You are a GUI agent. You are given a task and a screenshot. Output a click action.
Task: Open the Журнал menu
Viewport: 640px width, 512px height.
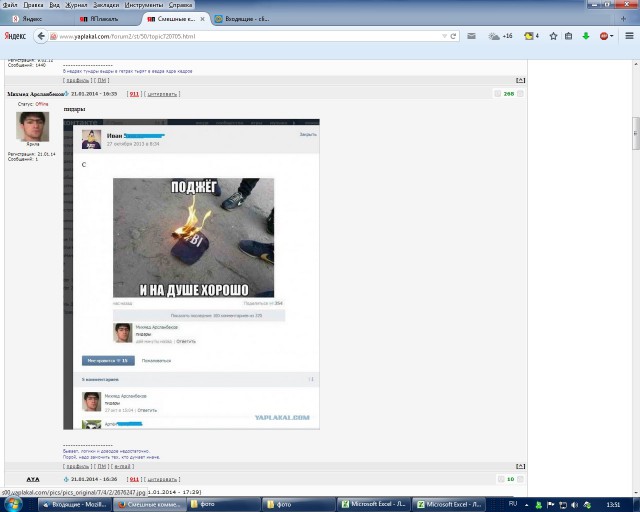coord(76,5)
